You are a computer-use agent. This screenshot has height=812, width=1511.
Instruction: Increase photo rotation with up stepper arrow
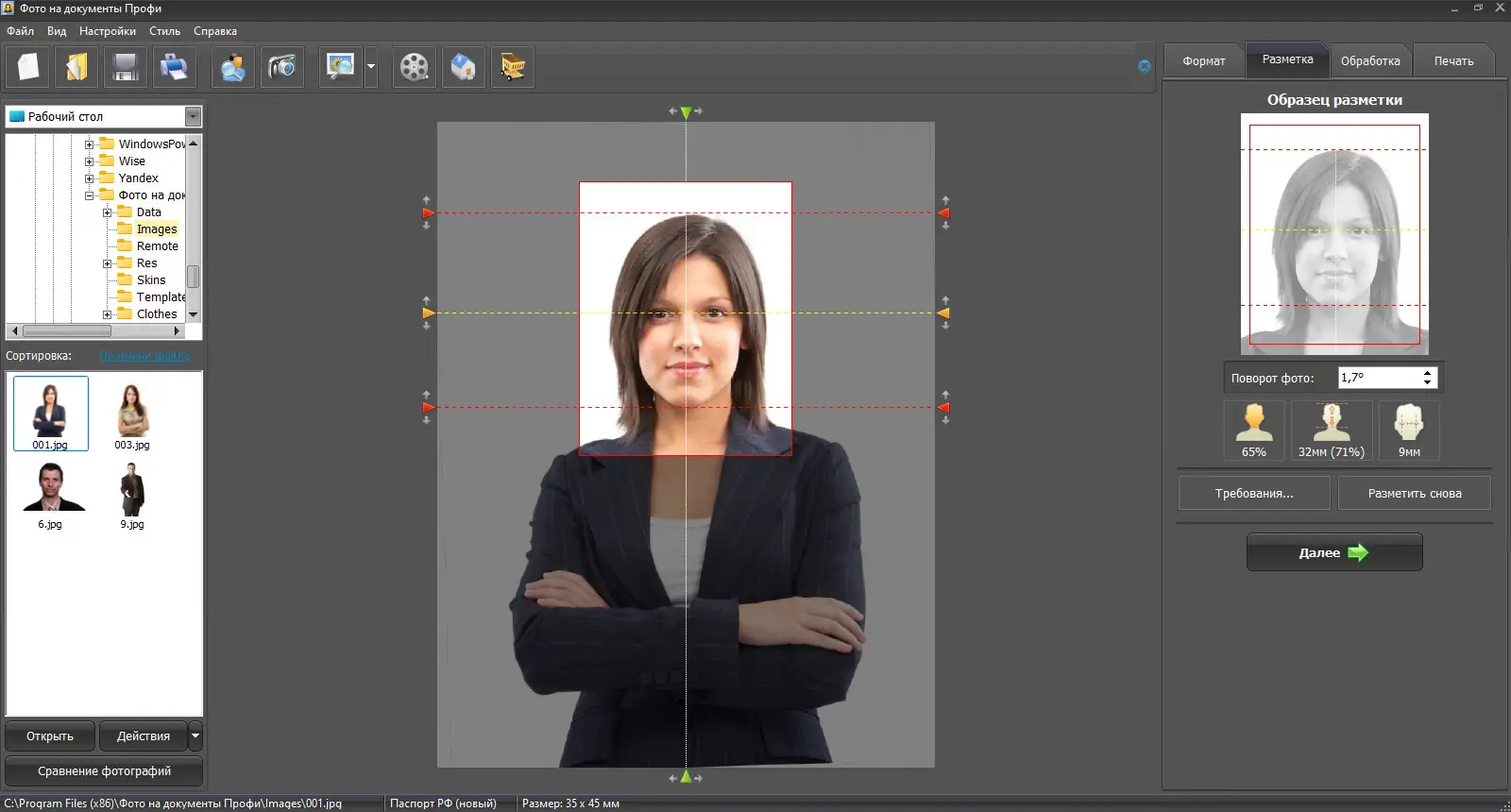coord(1427,373)
